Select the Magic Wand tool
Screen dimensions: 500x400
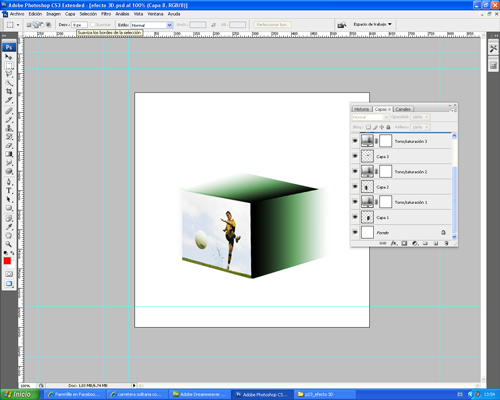point(9,83)
